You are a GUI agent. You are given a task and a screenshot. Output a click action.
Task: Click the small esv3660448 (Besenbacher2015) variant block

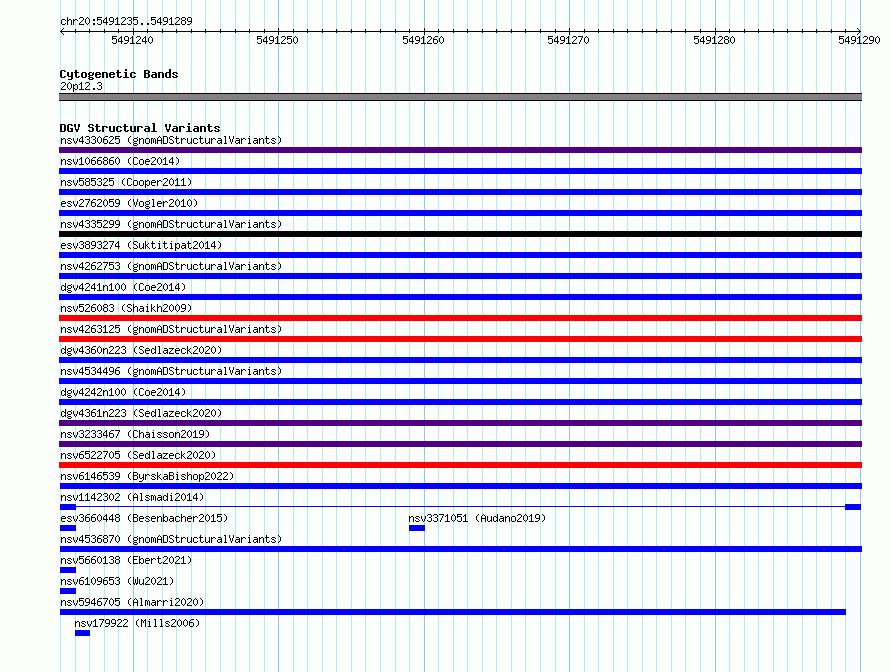(68, 528)
